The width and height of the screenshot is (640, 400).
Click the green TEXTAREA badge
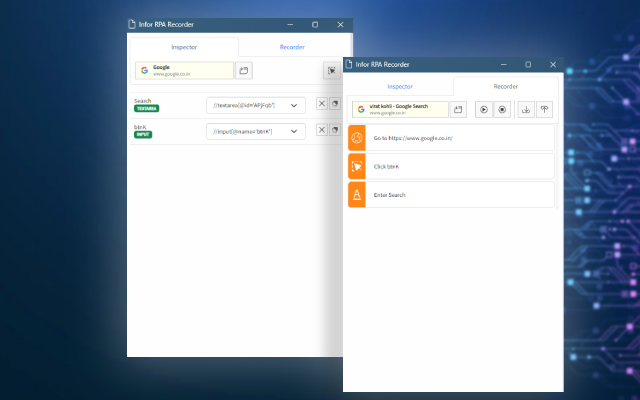coord(147,109)
